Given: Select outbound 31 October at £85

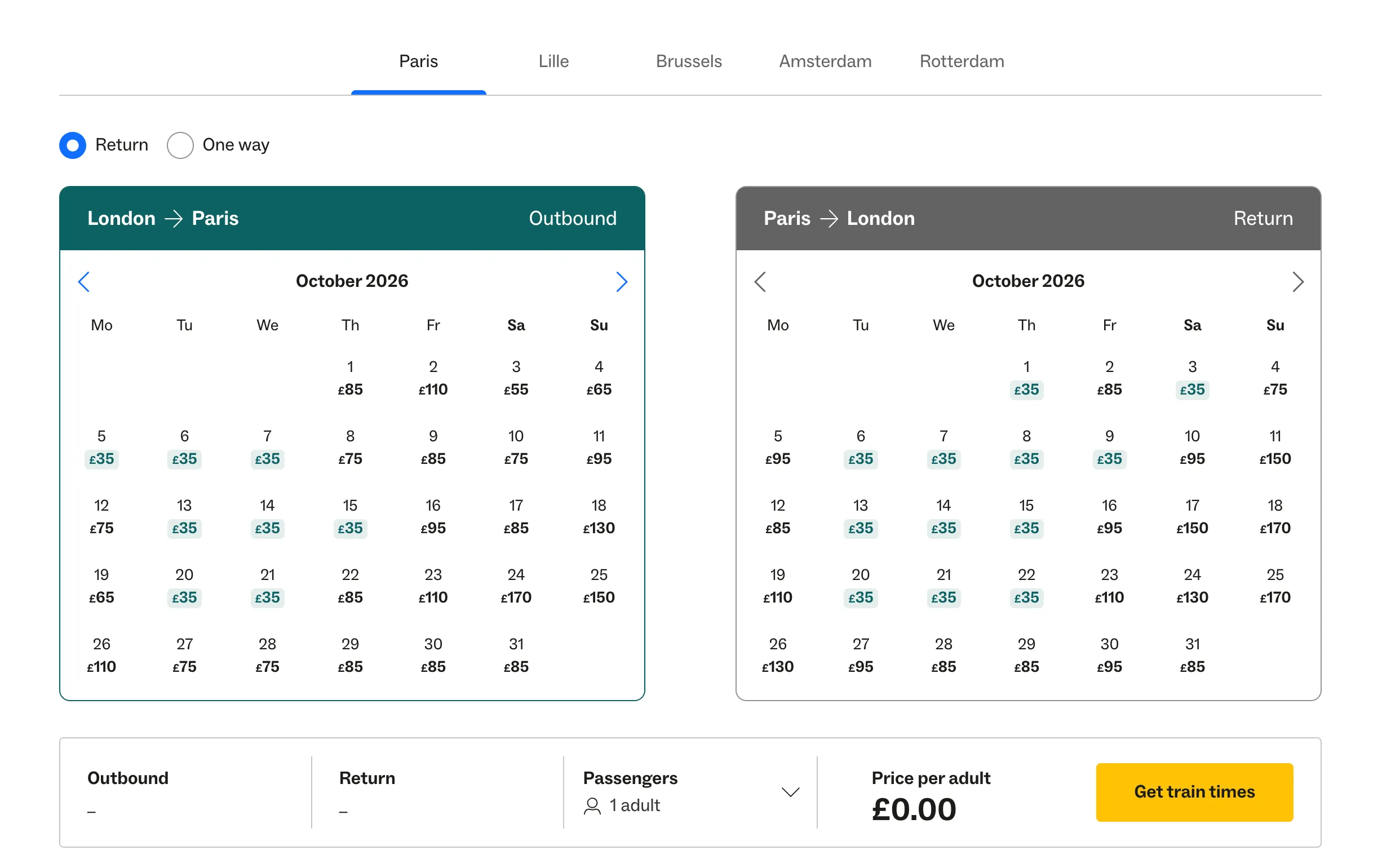Looking at the screenshot, I should [x=516, y=656].
